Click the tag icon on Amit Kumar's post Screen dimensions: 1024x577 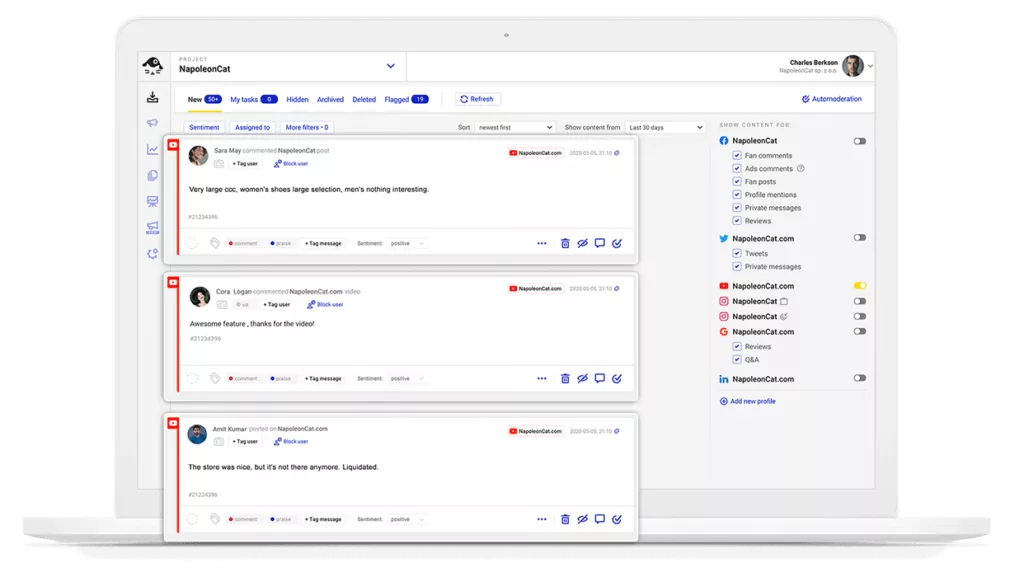(215, 520)
